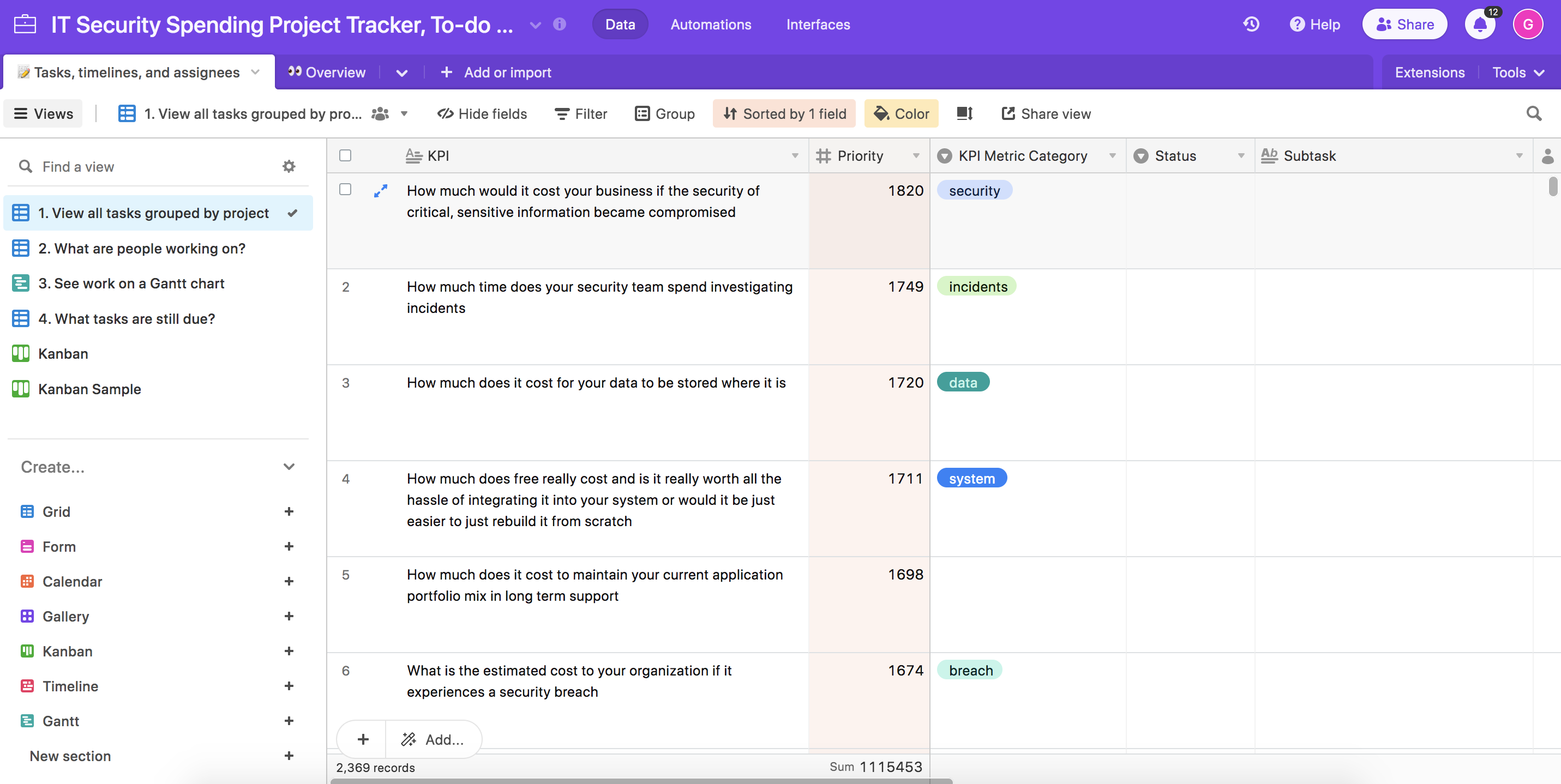Screen dimensions: 1561x784
Task: Open the Priority column dropdown arrow
Action: coord(916,156)
